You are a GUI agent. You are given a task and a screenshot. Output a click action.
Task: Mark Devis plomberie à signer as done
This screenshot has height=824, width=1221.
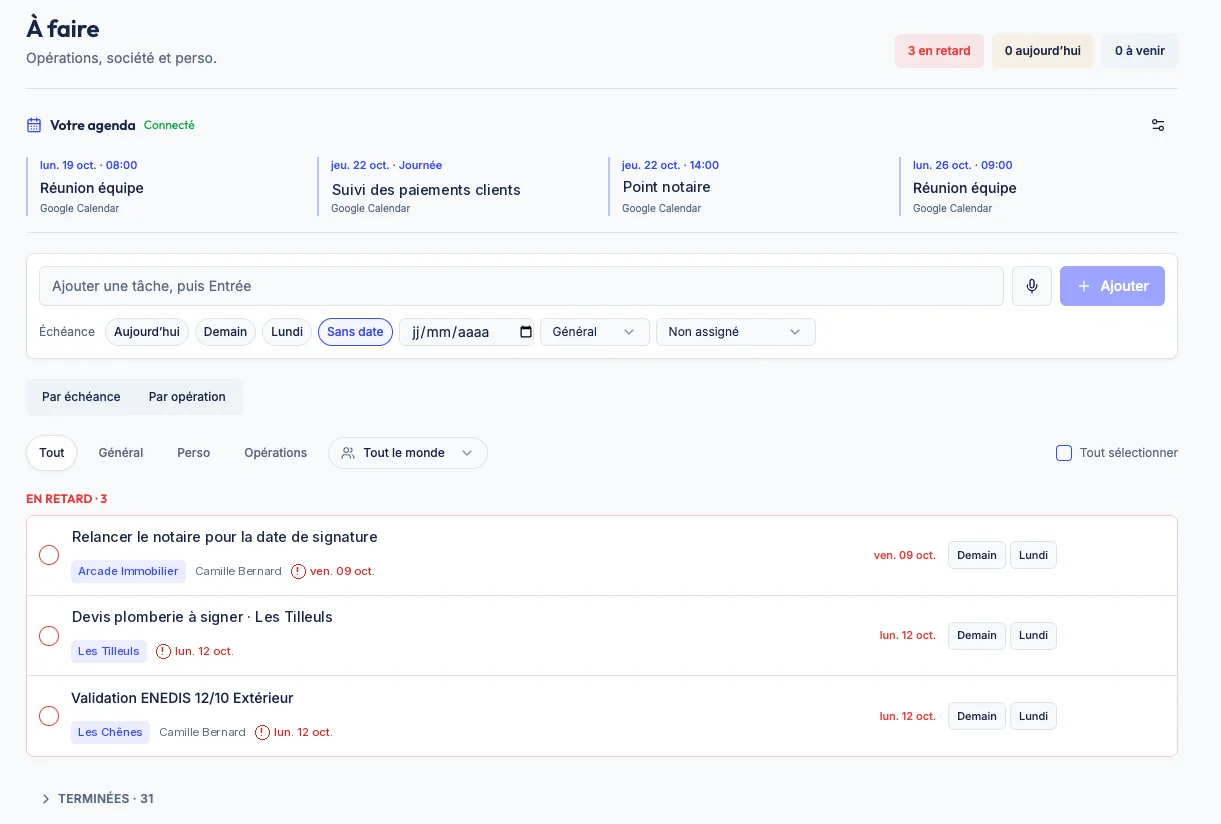click(49, 636)
